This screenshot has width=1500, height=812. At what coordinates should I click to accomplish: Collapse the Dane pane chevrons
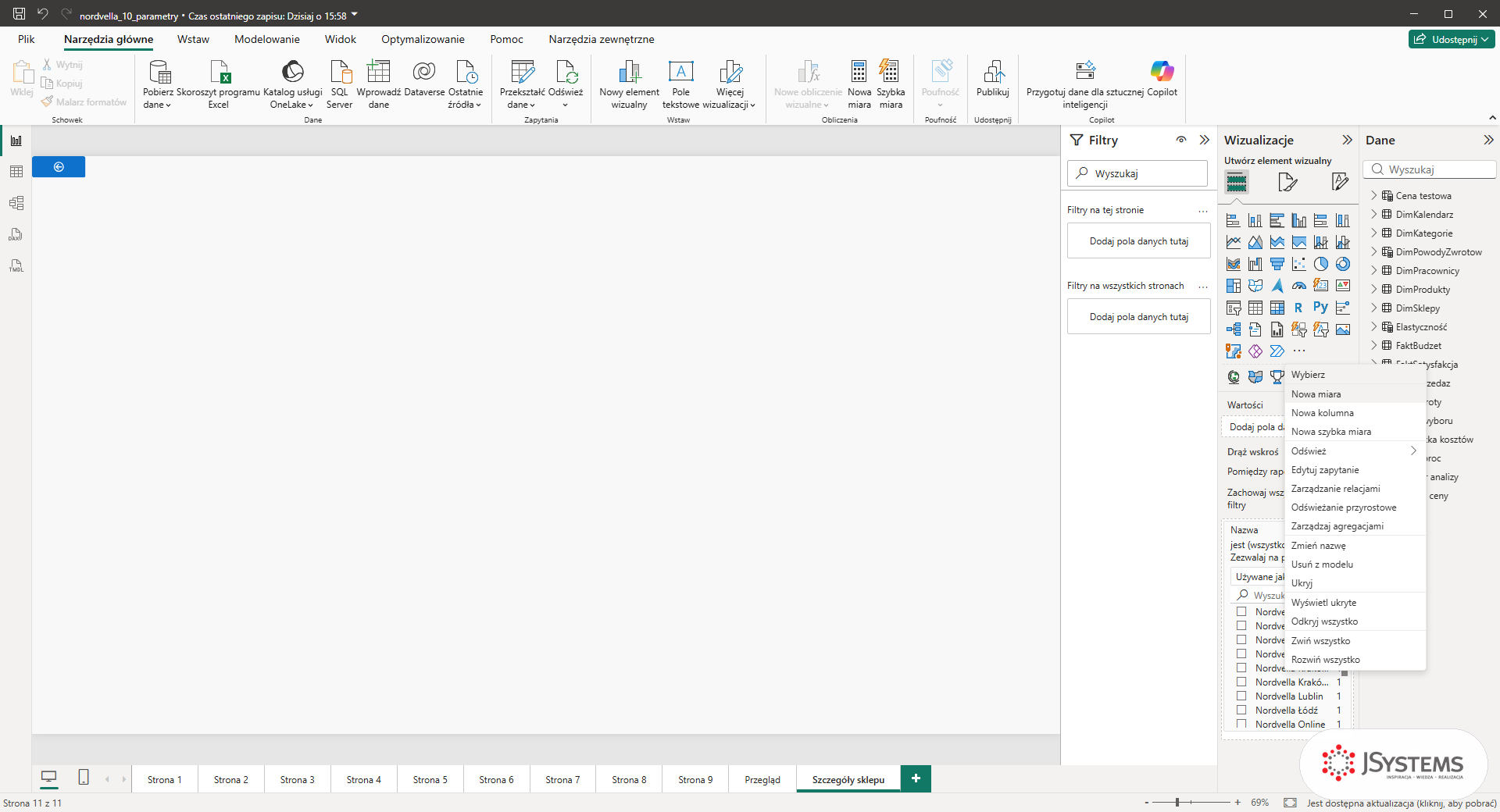(x=1488, y=140)
